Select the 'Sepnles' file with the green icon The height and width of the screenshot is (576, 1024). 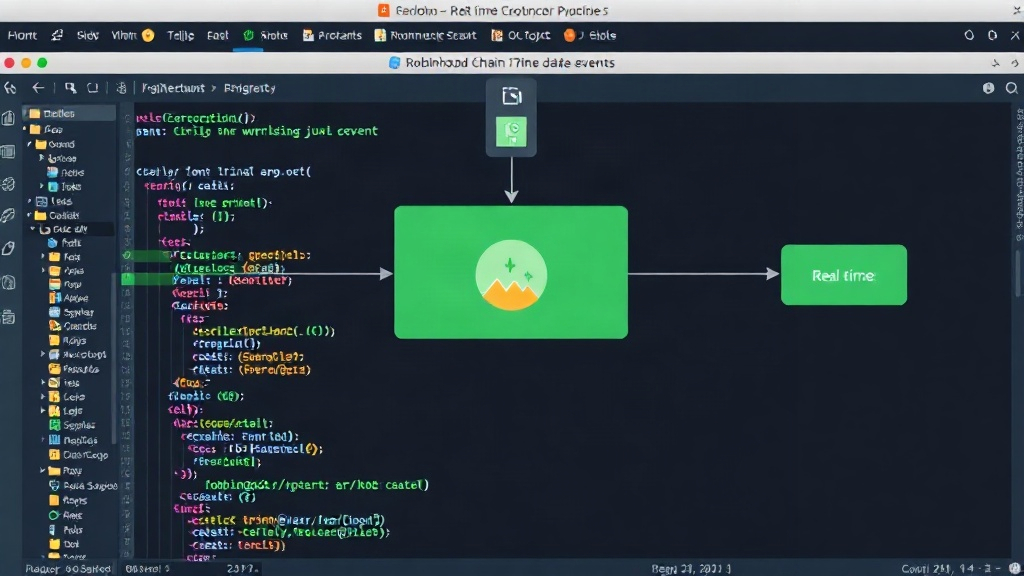(x=72, y=425)
